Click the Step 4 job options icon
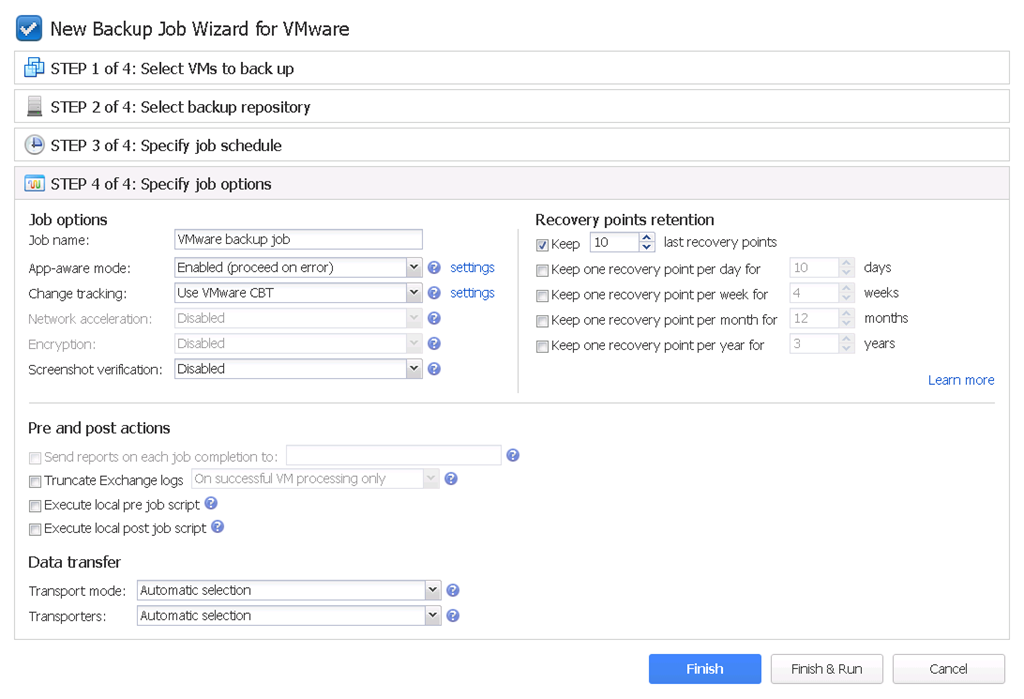Viewport: 1024px width, 699px height. click(x=34, y=184)
